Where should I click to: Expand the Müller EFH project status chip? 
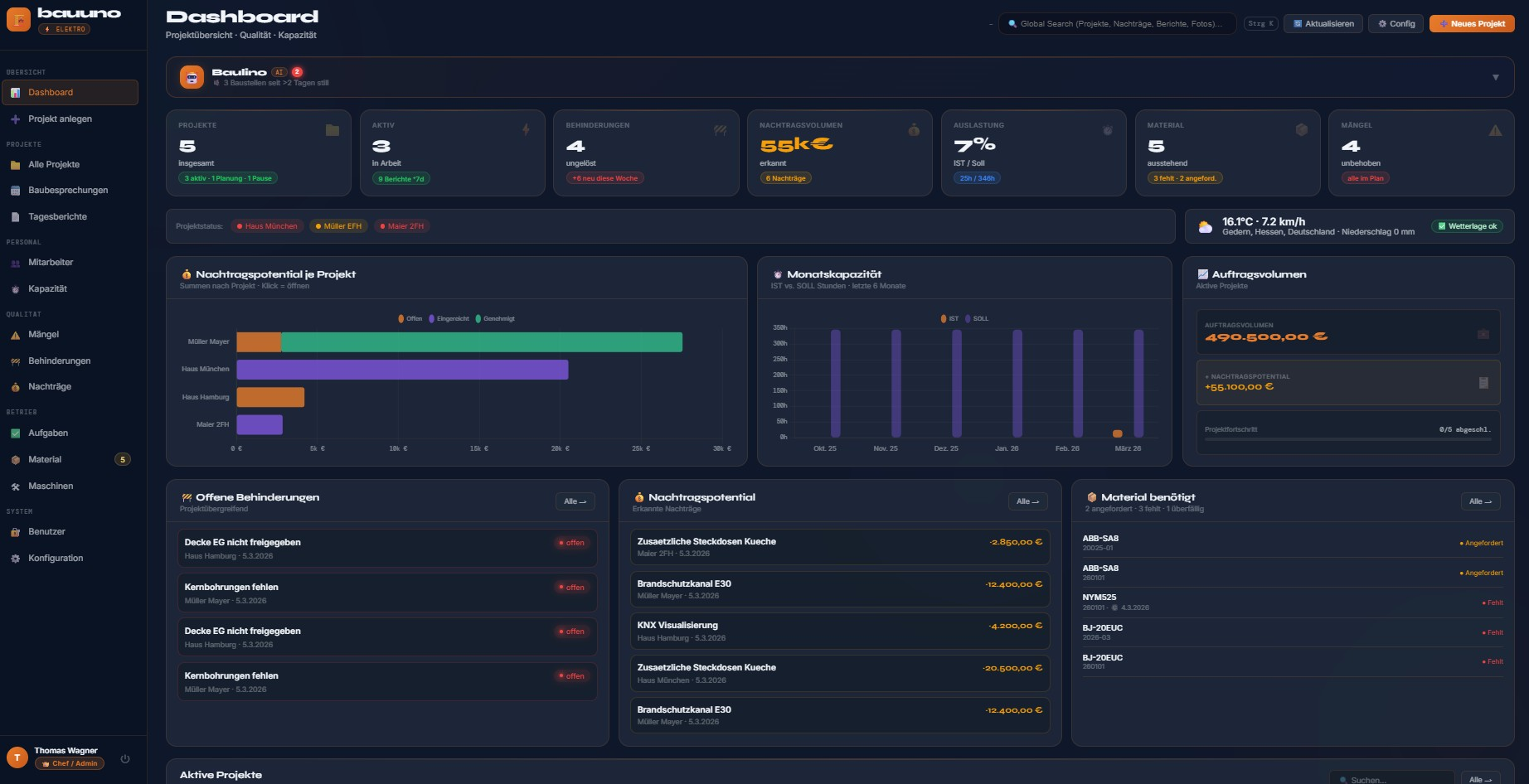coord(338,225)
